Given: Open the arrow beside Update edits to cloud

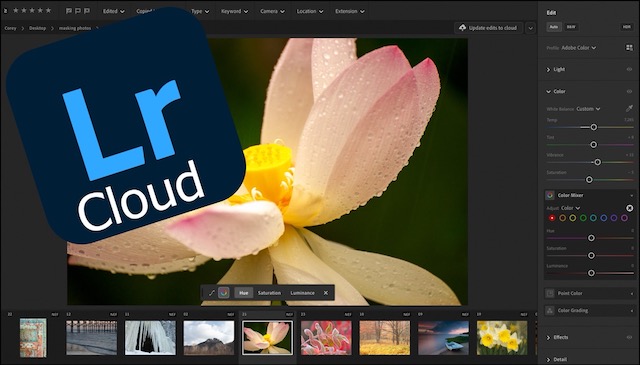Looking at the screenshot, I should pyautogui.click(x=531, y=28).
